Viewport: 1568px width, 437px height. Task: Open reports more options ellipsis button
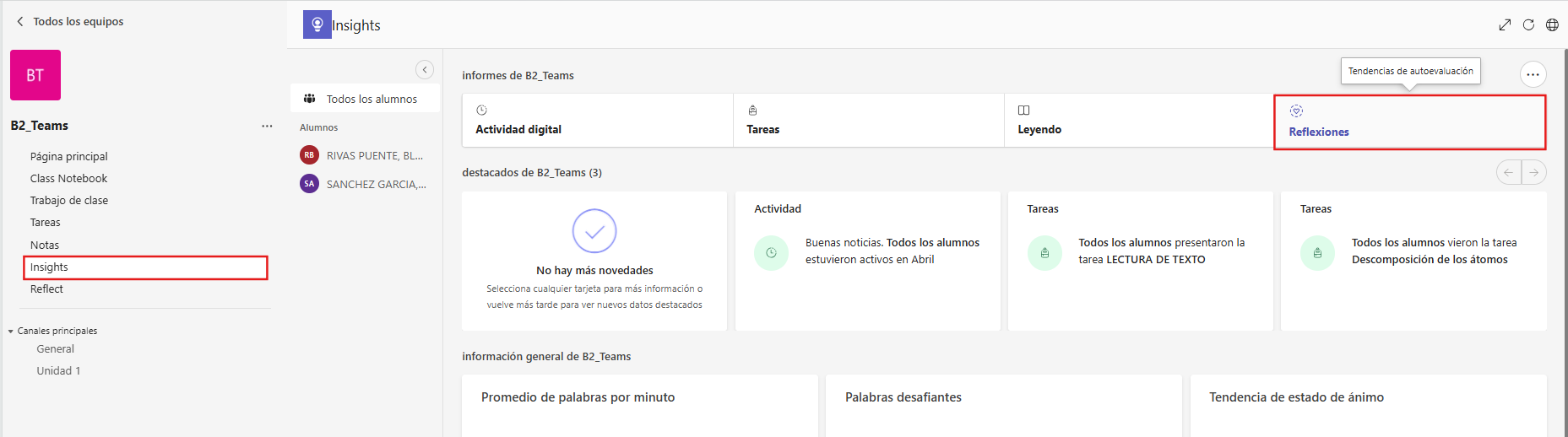click(x=1533, y=75)
